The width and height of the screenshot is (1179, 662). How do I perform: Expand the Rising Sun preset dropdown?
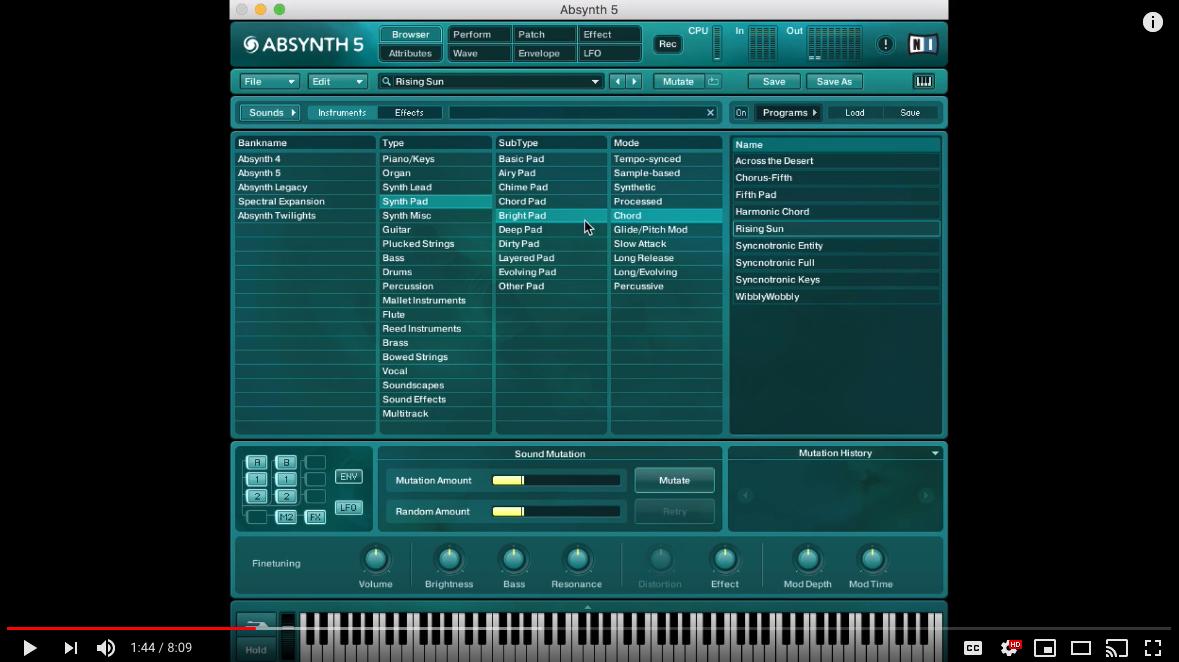coord(595,81)
